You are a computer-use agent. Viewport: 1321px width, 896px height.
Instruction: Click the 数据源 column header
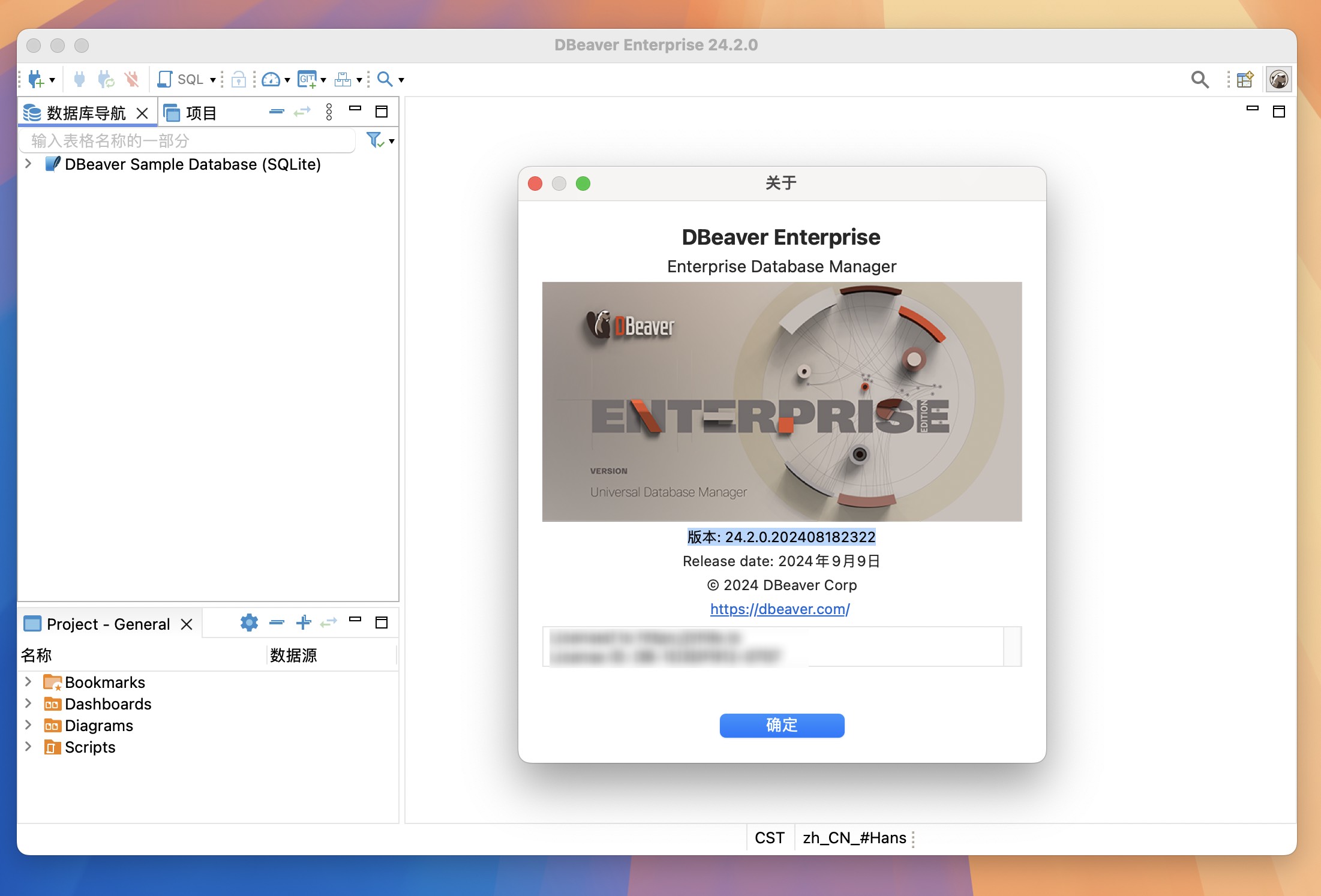(332, 656)
